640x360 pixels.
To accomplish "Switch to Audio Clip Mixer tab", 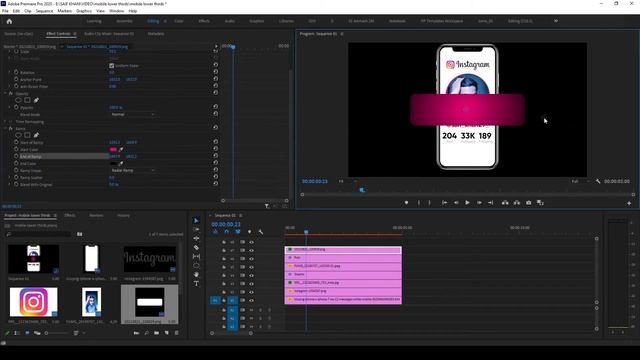I will [109, 34].
